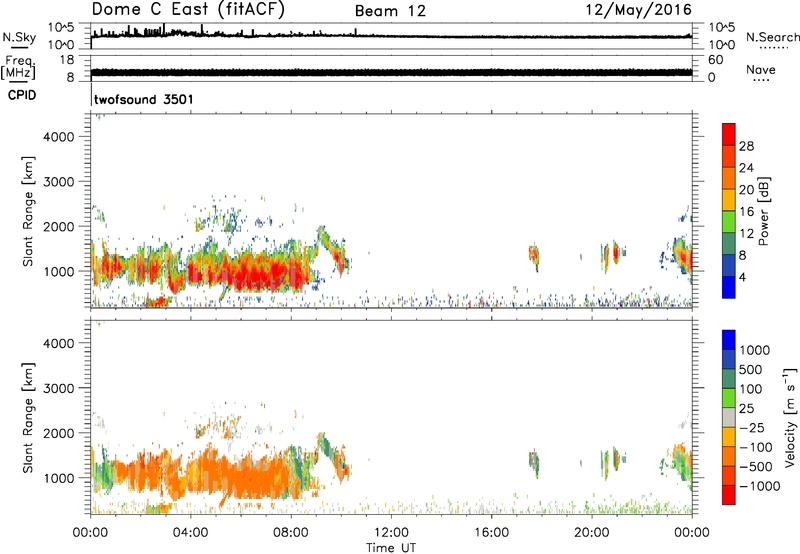
Task: Click the "Slant Range [km]" label of velocity panel
Action: [28, 418]
